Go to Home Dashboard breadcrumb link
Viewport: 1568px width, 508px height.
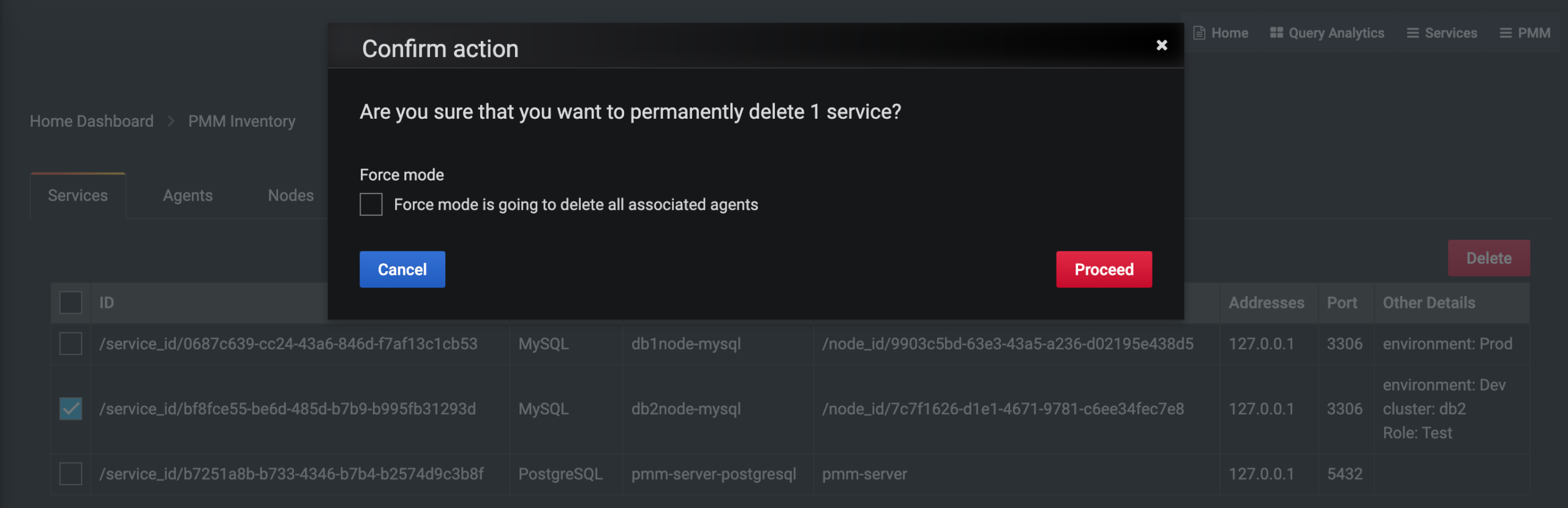tap(92, 121)
